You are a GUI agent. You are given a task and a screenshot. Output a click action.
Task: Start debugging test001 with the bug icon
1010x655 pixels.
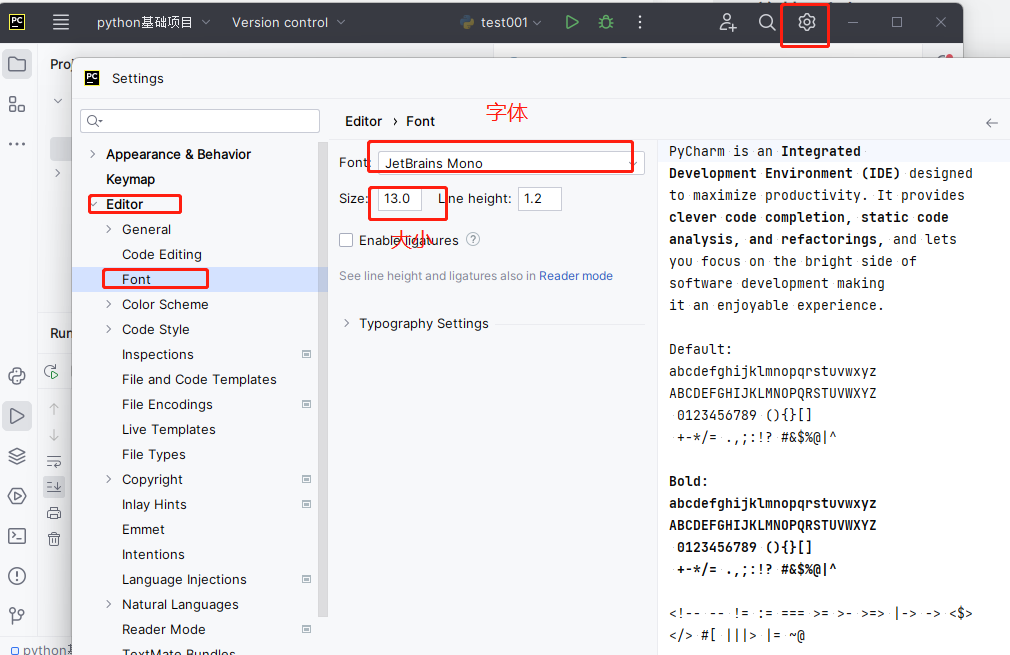coord(605,23)
